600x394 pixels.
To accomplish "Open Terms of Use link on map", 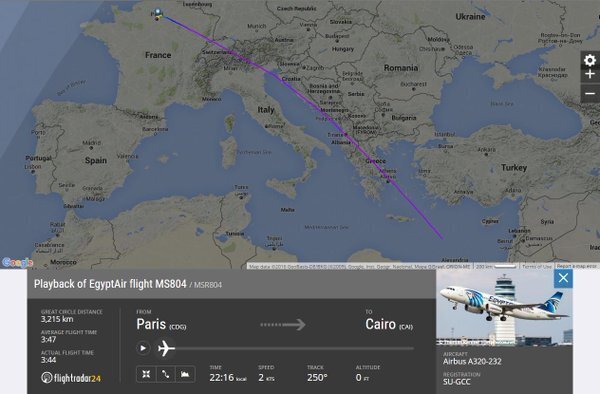I will [536, 266].
